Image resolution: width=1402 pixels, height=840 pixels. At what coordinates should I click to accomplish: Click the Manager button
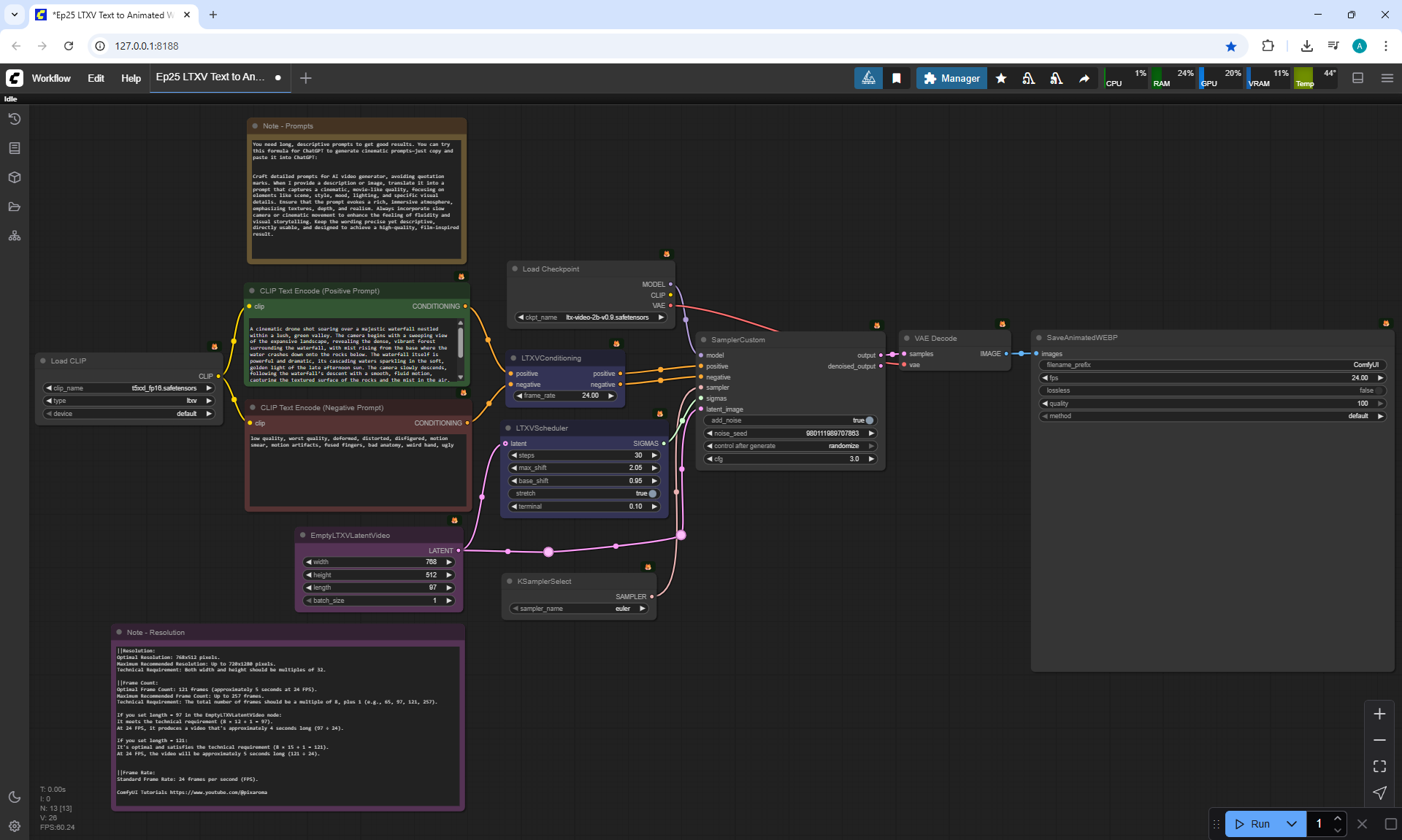coord(951,78)
